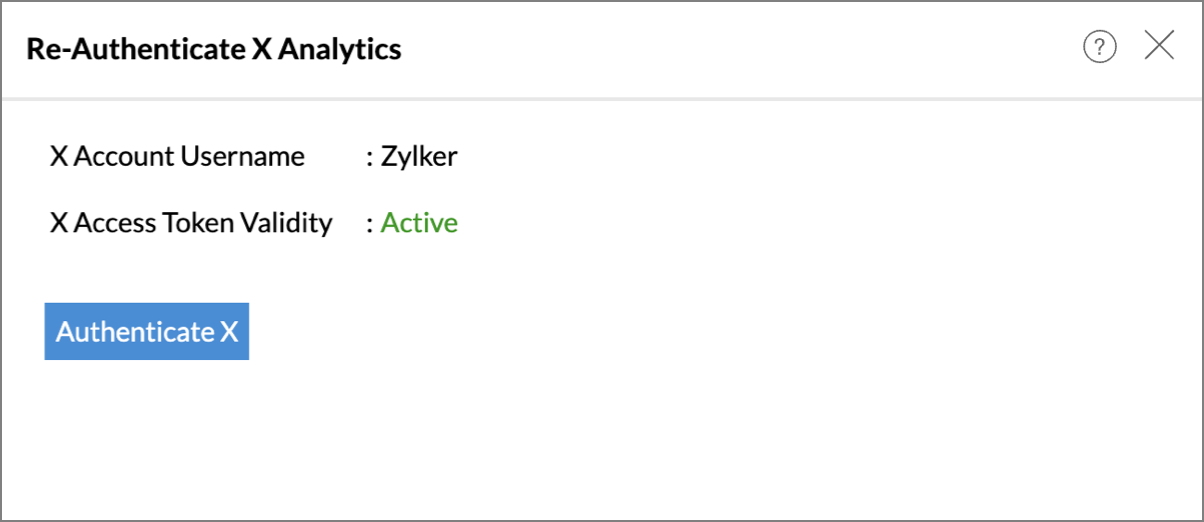
Task: Start X re-authentication with the blue button
Action: pos(147,331)
